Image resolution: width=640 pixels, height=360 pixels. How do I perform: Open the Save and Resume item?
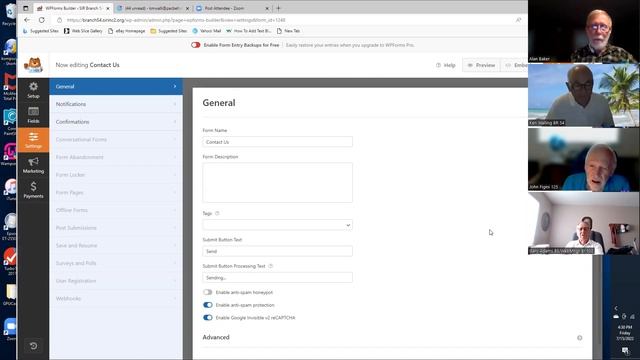pyautogui.click(x=116, y=245)
